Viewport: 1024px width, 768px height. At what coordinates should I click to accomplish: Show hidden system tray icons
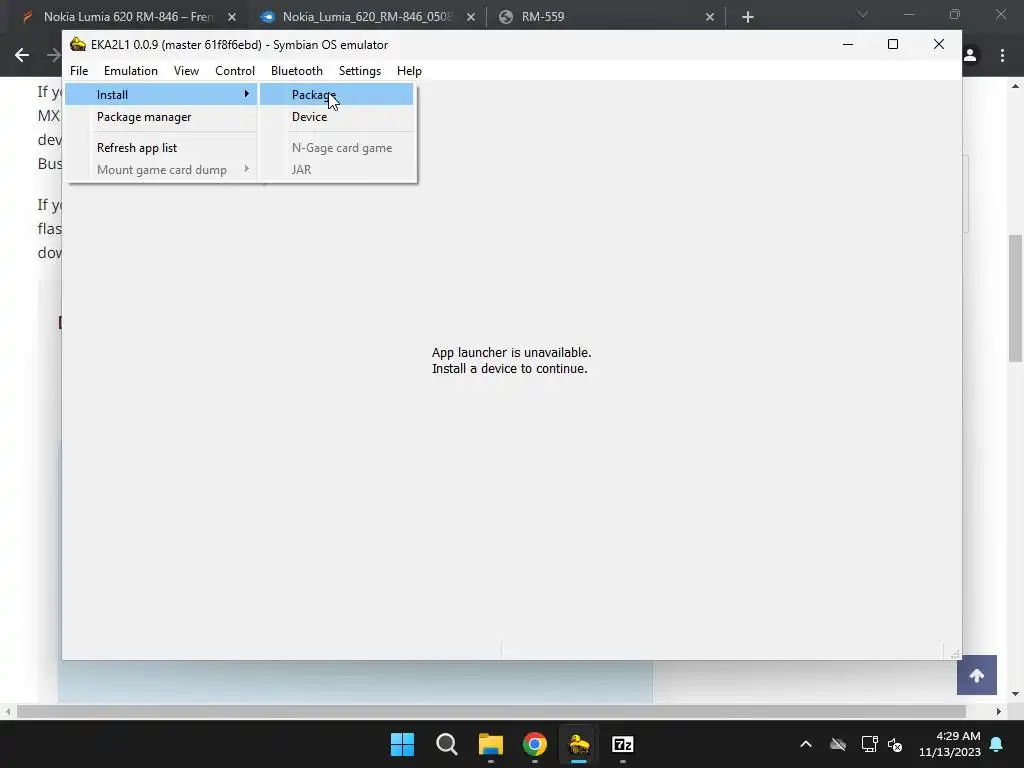click(806, 744)
